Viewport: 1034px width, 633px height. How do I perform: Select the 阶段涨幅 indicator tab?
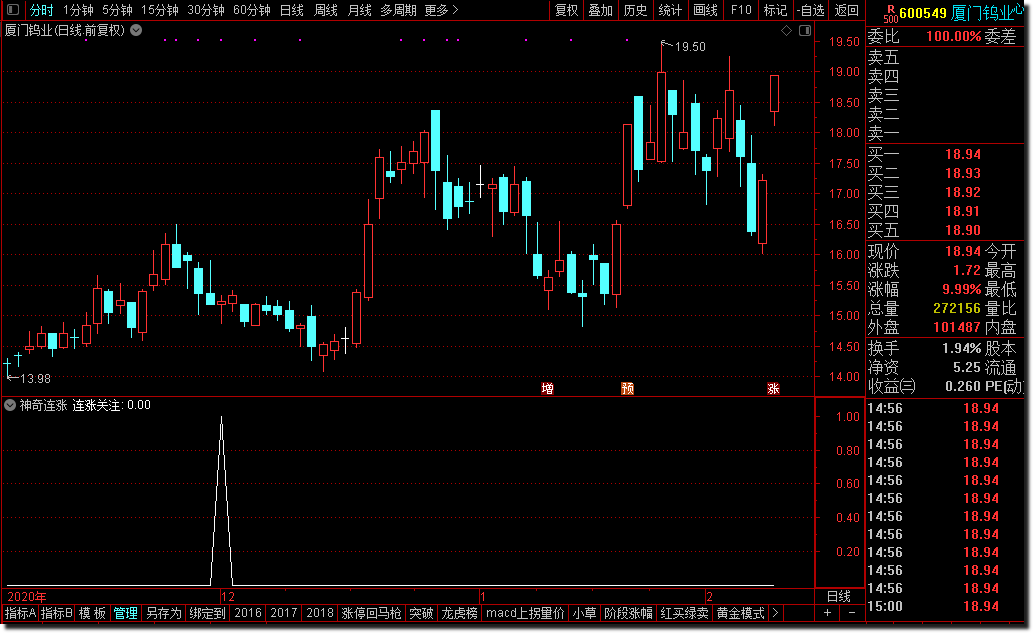pyautogui.click(x=628, y=613)
